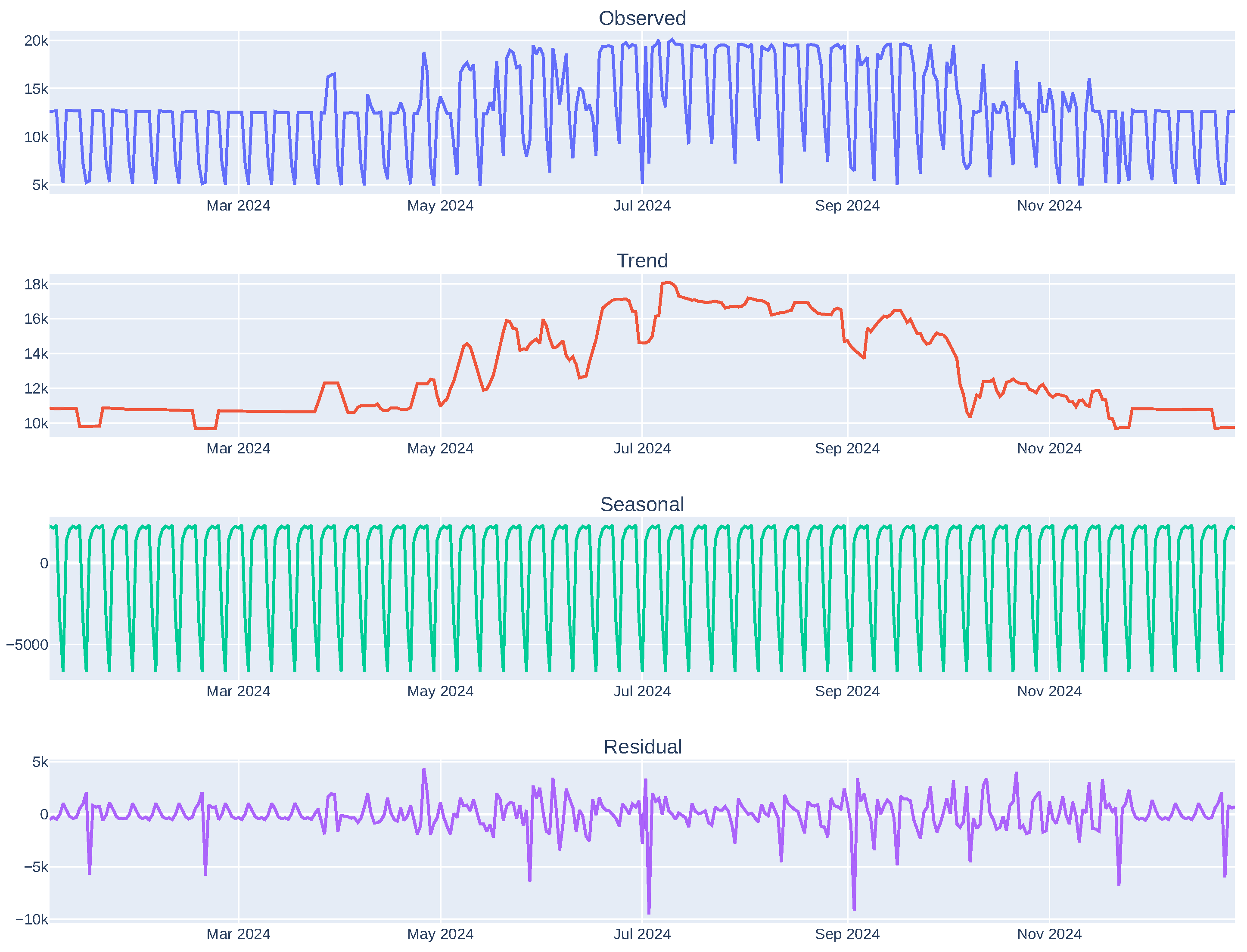This screenshot has width=1247, height=952.
Task: Click the Trend chart title
Action: pyautogui.click(x=642, y=260)
